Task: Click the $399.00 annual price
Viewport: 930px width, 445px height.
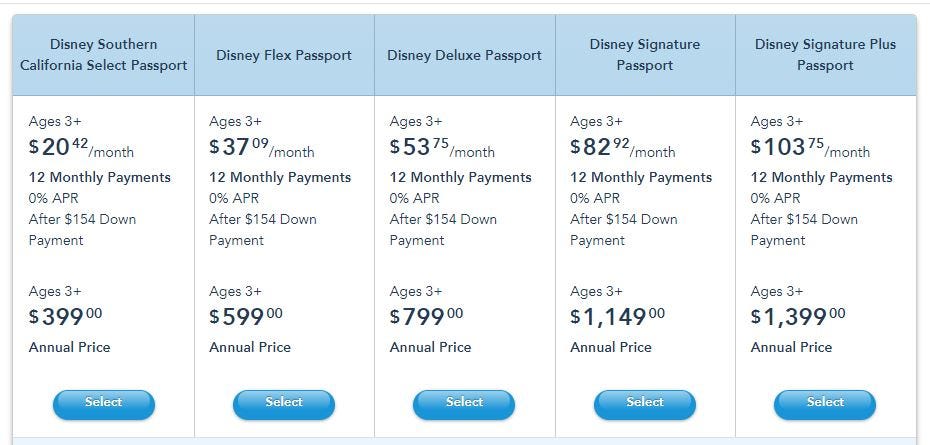Action: tap(65, 316)
